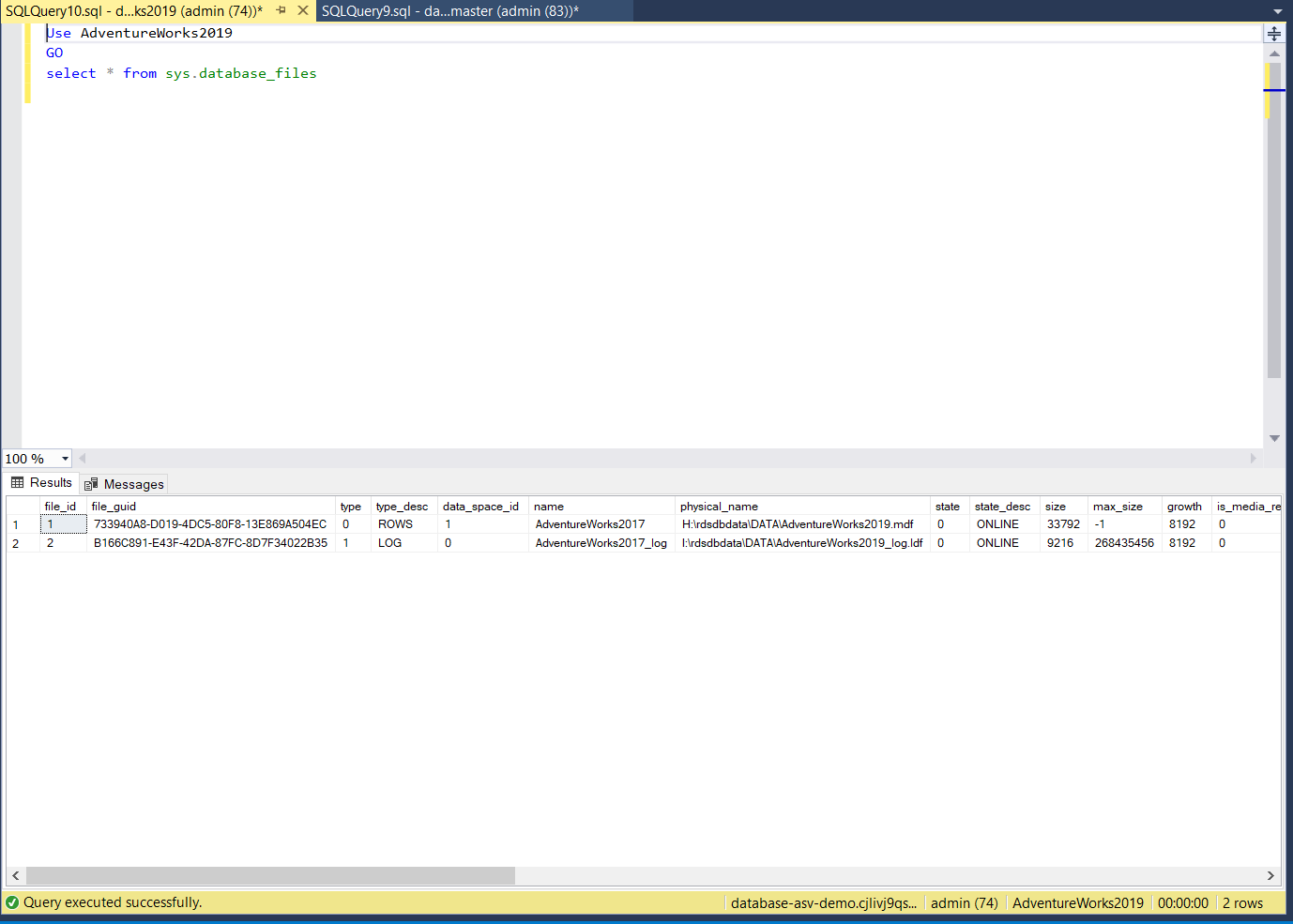Screen dimensions: 1293x924
Task: Pin the SQLQuery10.sql tab
Action: pos(281,10)
